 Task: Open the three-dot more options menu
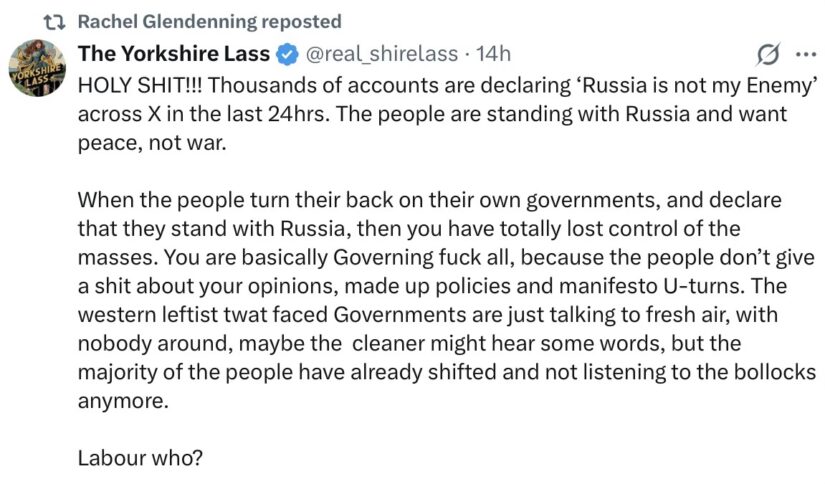click(806, 54)
